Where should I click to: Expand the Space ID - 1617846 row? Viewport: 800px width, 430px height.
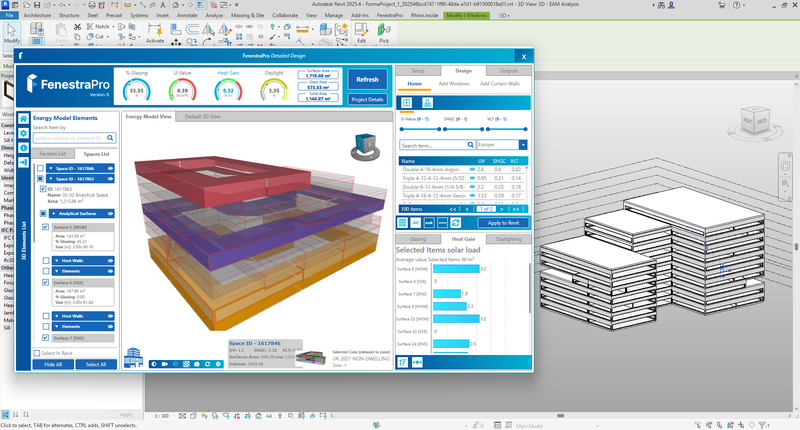click(51, 168)
